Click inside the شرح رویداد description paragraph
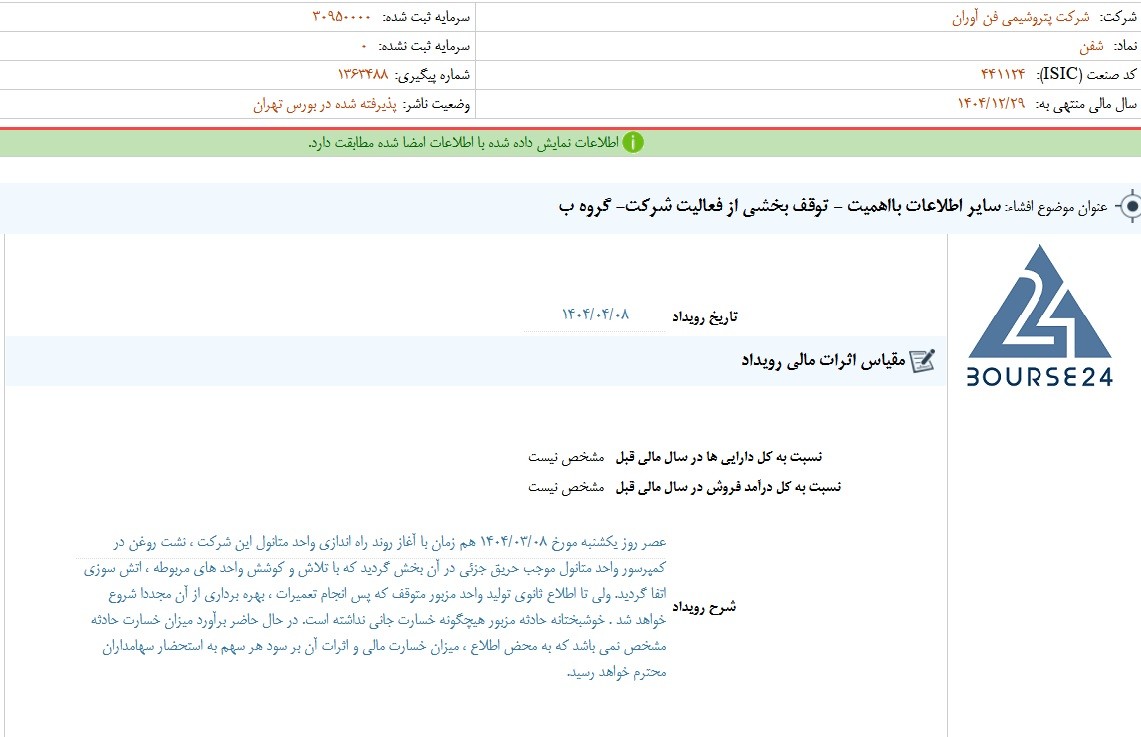1141x737 pixels. [371, 607]
